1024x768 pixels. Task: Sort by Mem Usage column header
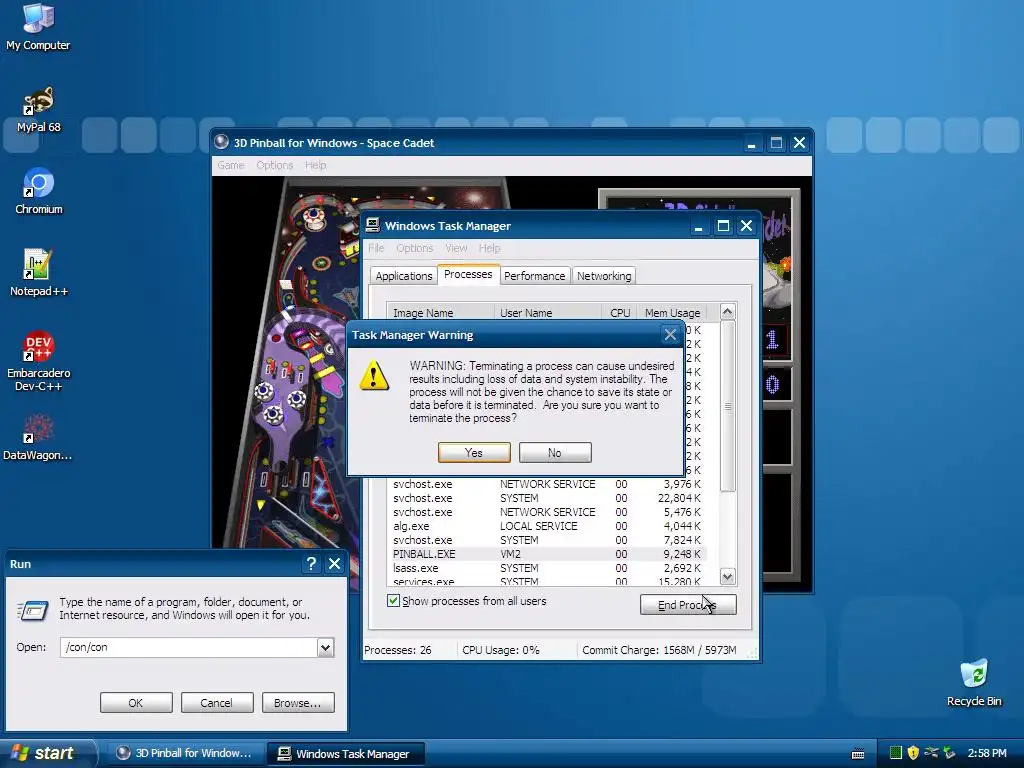[x=672, y=313]
